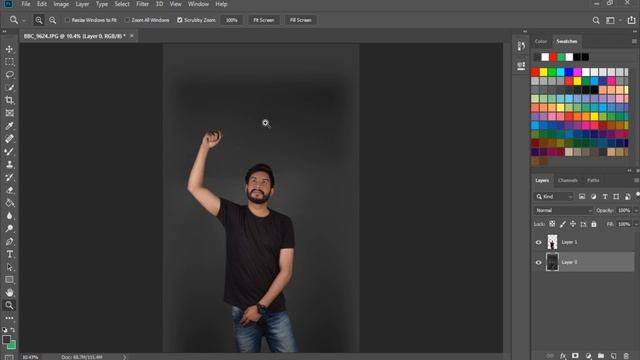This screenshot has width=640, height=360.
Task: Select the Frame tool
Action: tap(9, 113)
